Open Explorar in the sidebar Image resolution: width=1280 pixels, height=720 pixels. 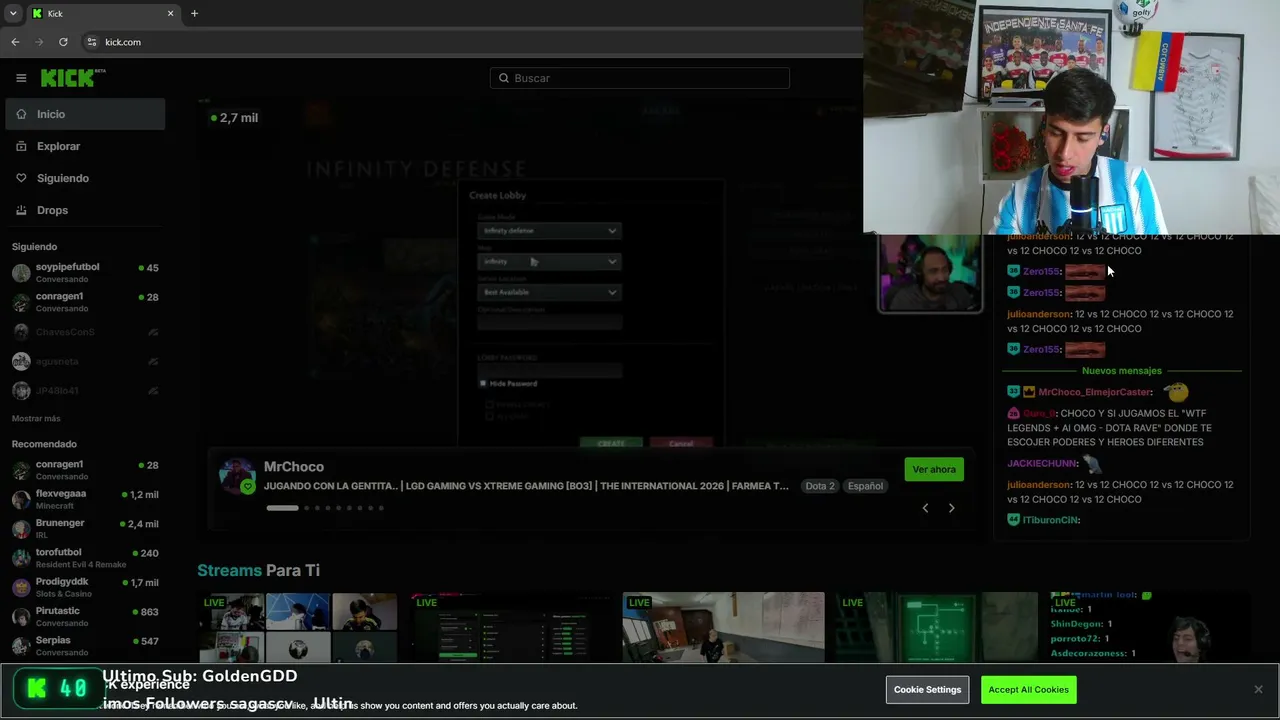point(85,146)
